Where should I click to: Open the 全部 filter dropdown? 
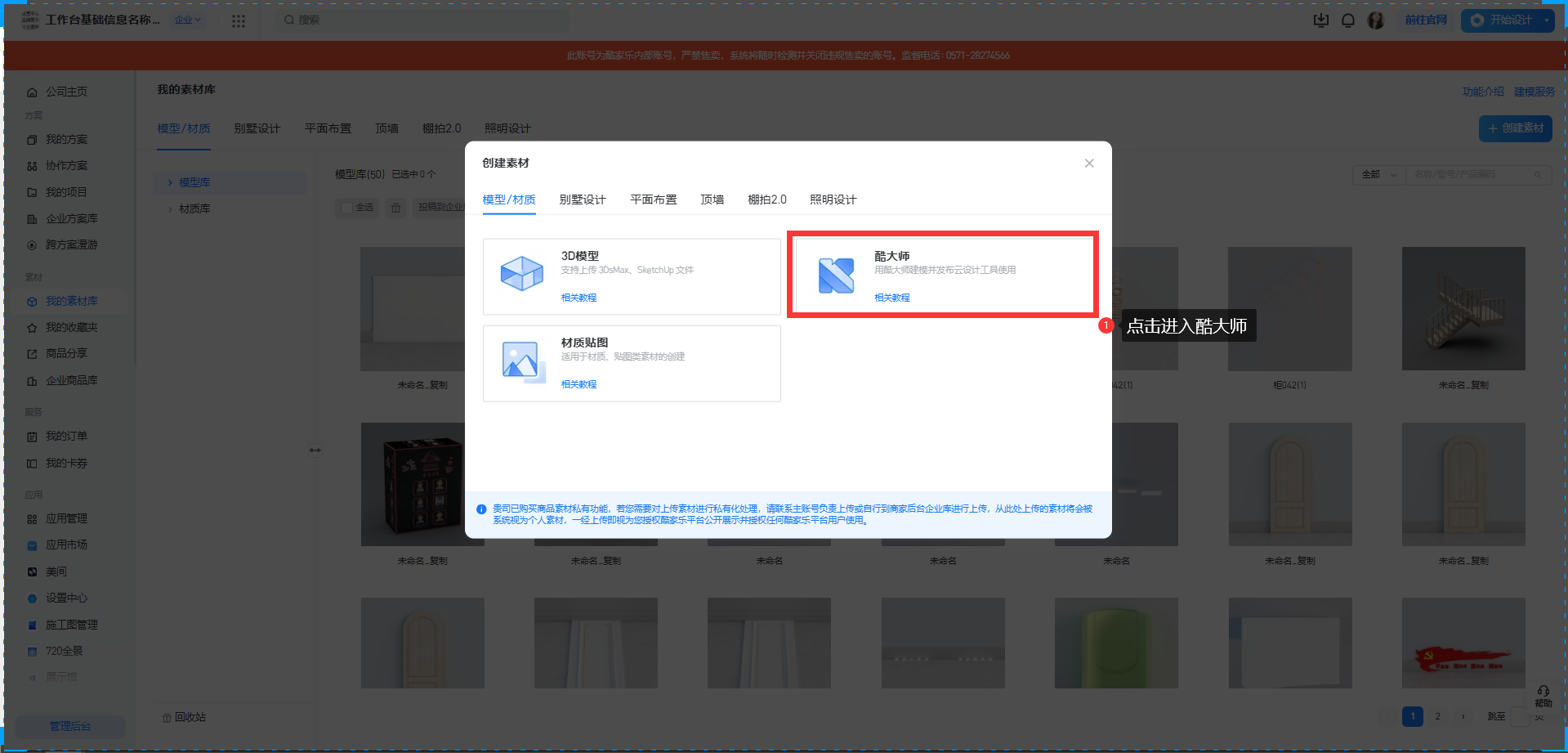pos(1379,175)
